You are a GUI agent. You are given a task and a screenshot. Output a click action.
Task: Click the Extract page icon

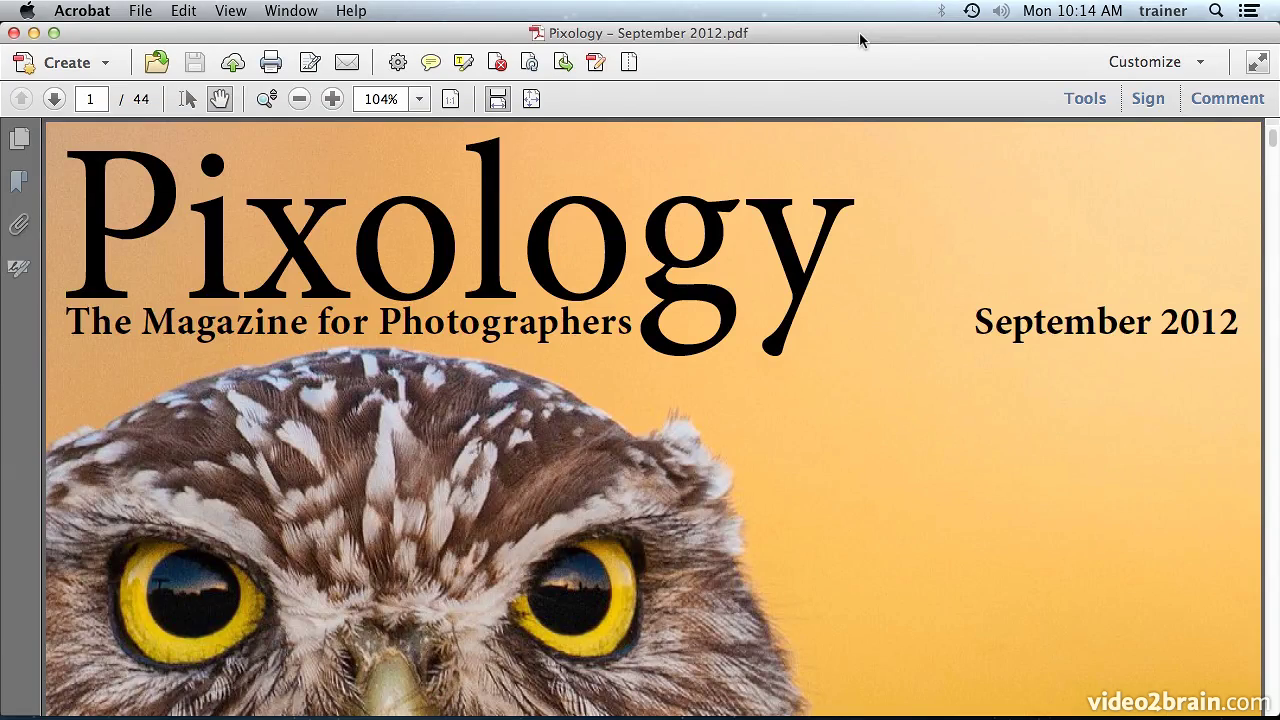tap(563, 62)
